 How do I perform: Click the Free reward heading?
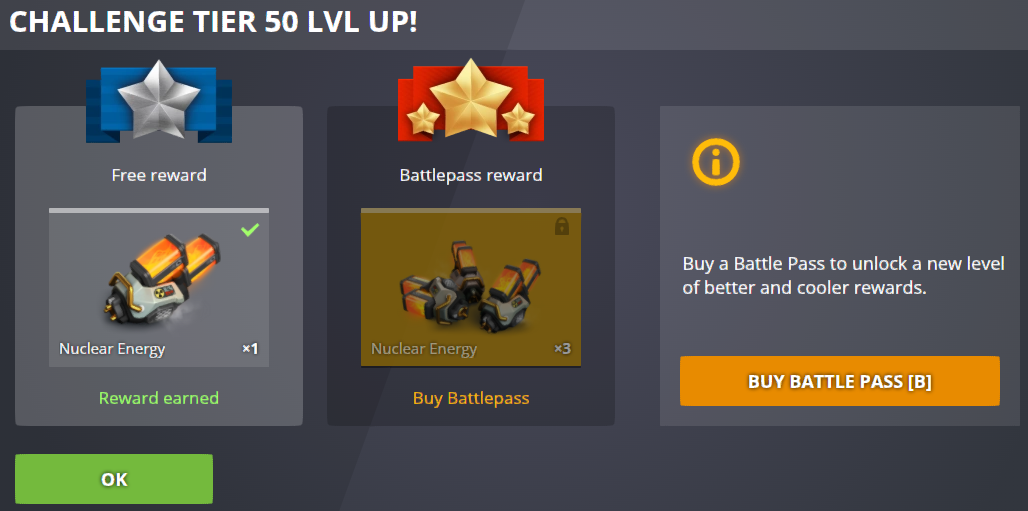point(159,175)
